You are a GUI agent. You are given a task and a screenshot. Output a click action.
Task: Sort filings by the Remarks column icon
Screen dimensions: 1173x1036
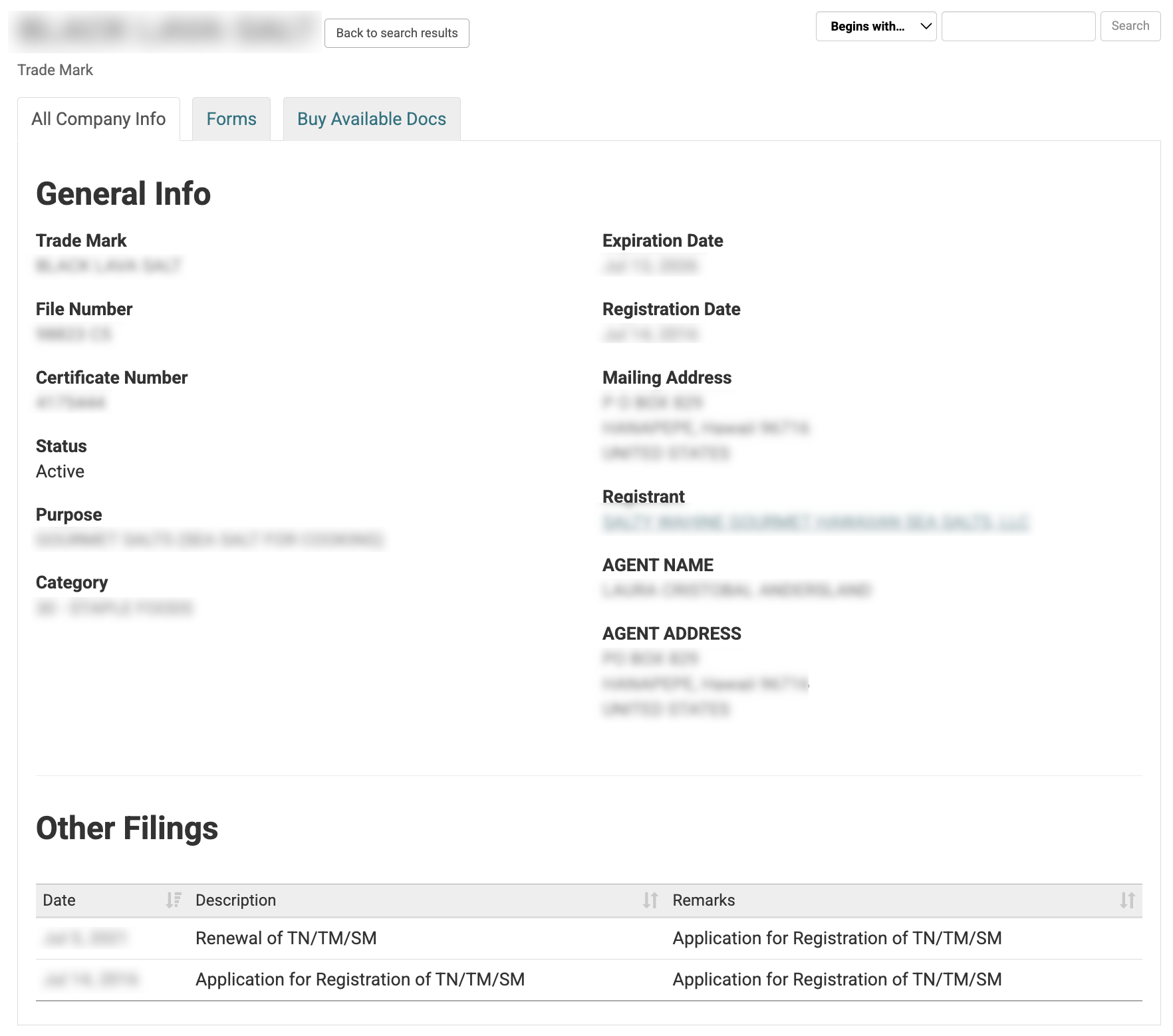pos(1127,900)
